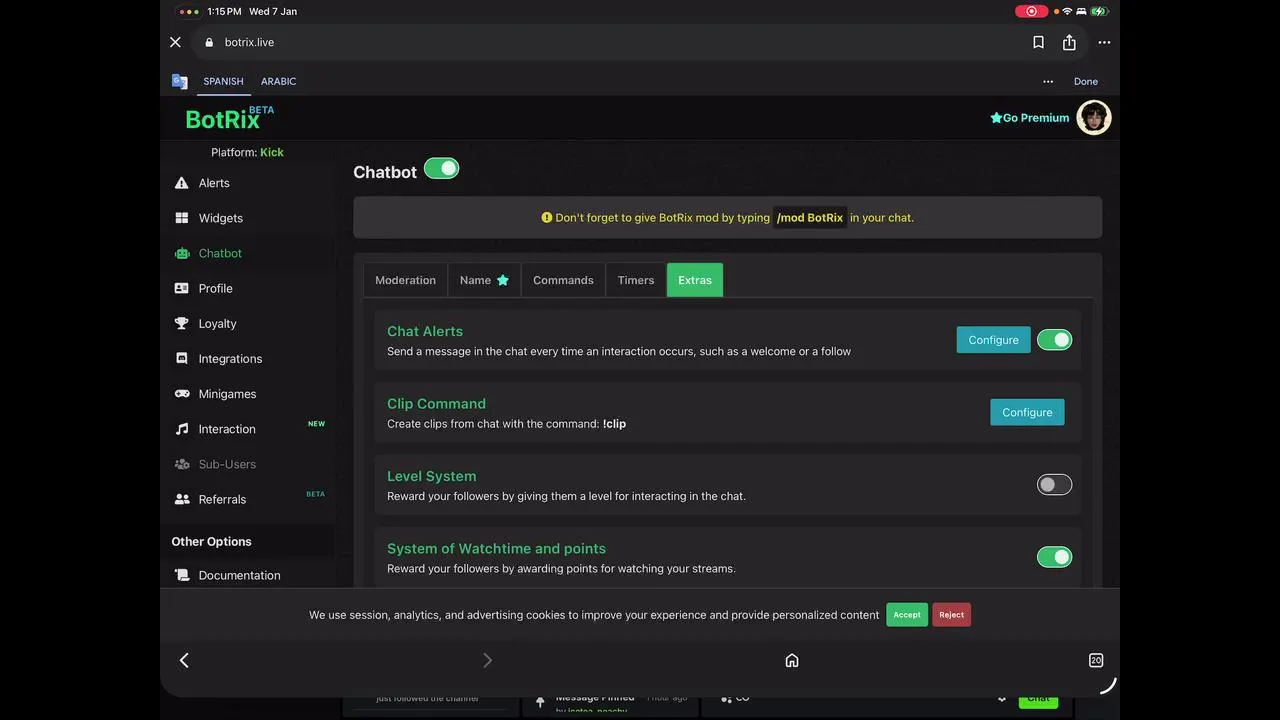Open the Integrations icon in the sidebar
The width and height of the screenshot is (1280, 720).
tap(182, 358)
